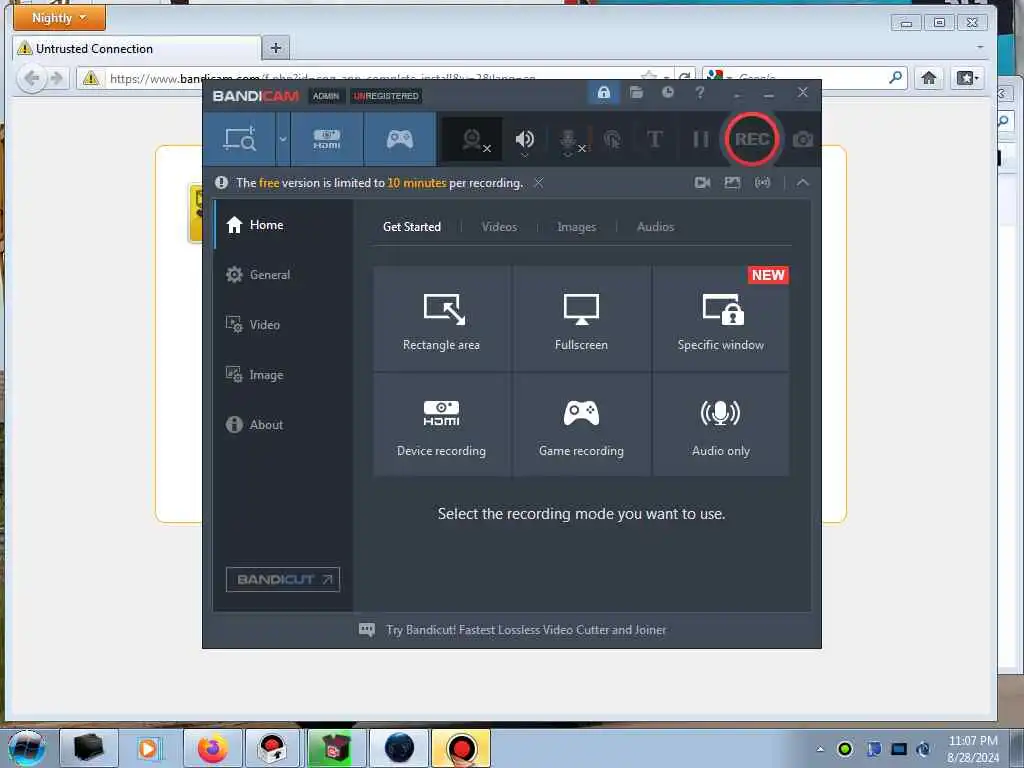The width and height of the screenshot is (1024, 768).
Task: Expand the screen recording mode dropdown arrow
Action: [283, 138]
